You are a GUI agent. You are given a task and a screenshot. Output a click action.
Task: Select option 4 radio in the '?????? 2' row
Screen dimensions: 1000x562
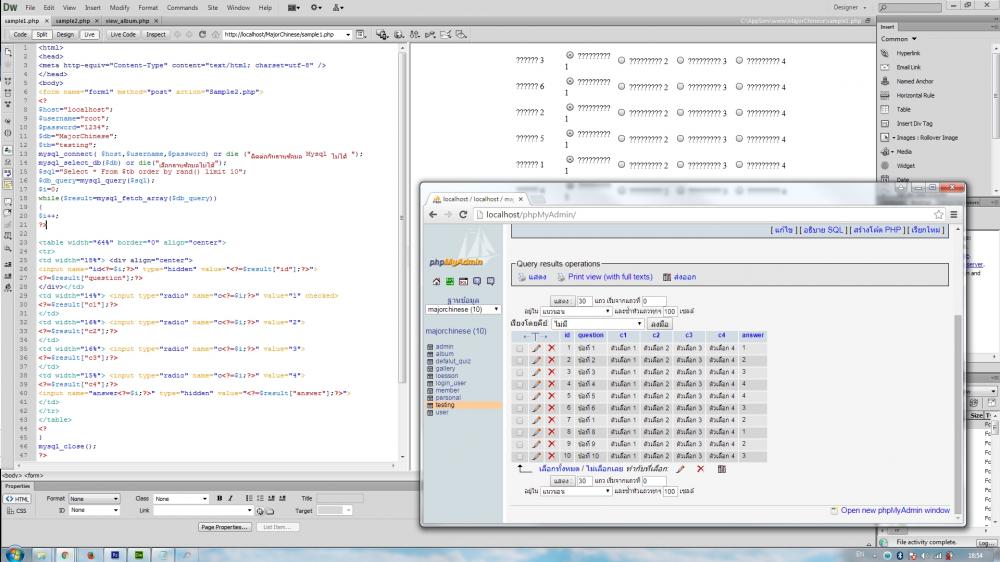(x=739, y=112)
